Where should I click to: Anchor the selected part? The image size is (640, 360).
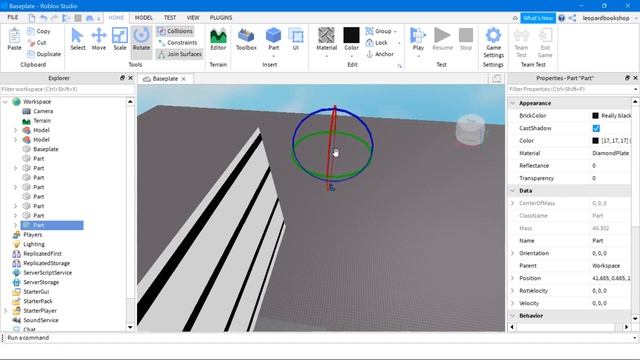click(x=380, y=54)
